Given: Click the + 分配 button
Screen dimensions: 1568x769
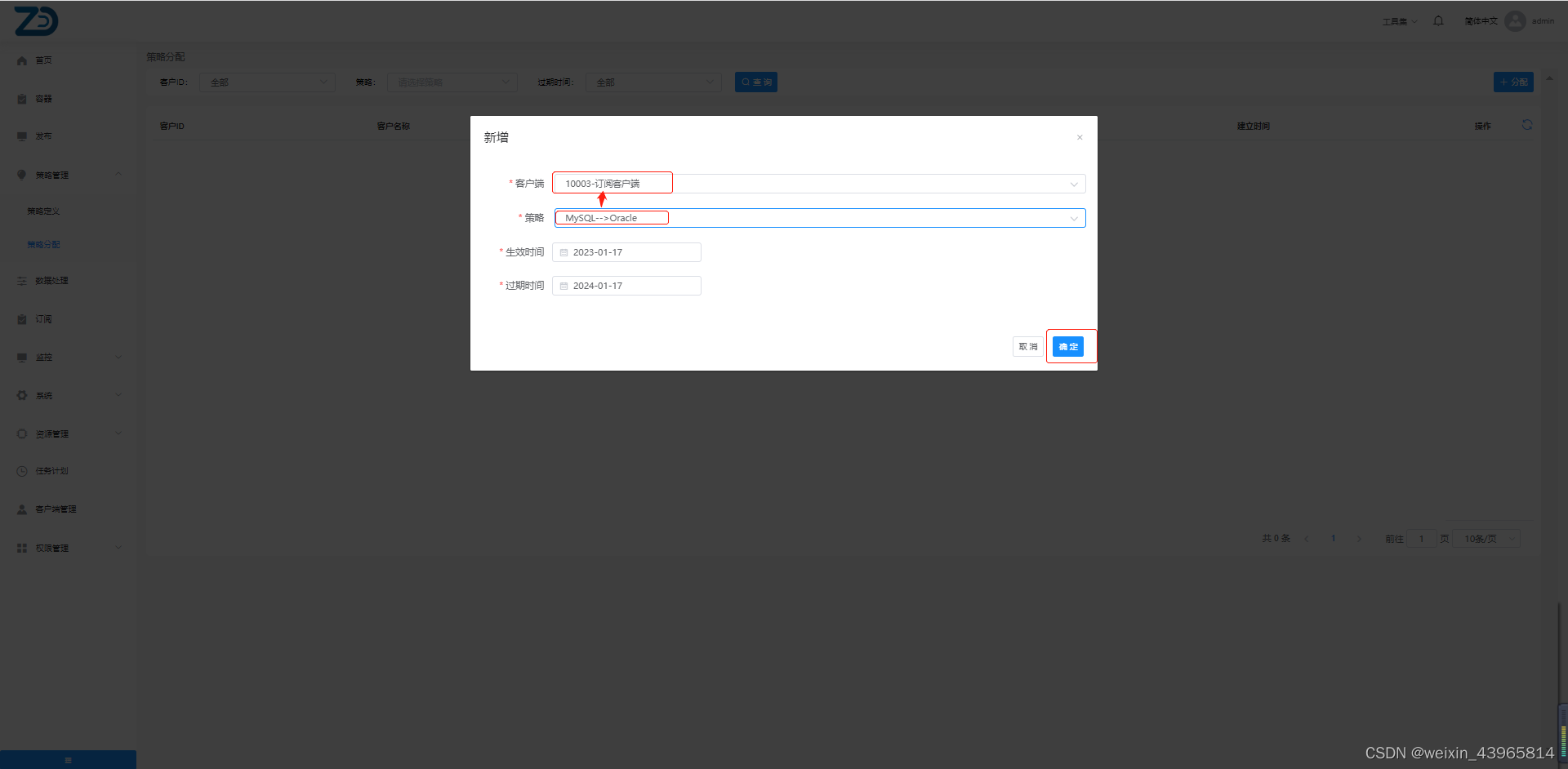Looking at the screenshot, I should (x=1513, y=82).
